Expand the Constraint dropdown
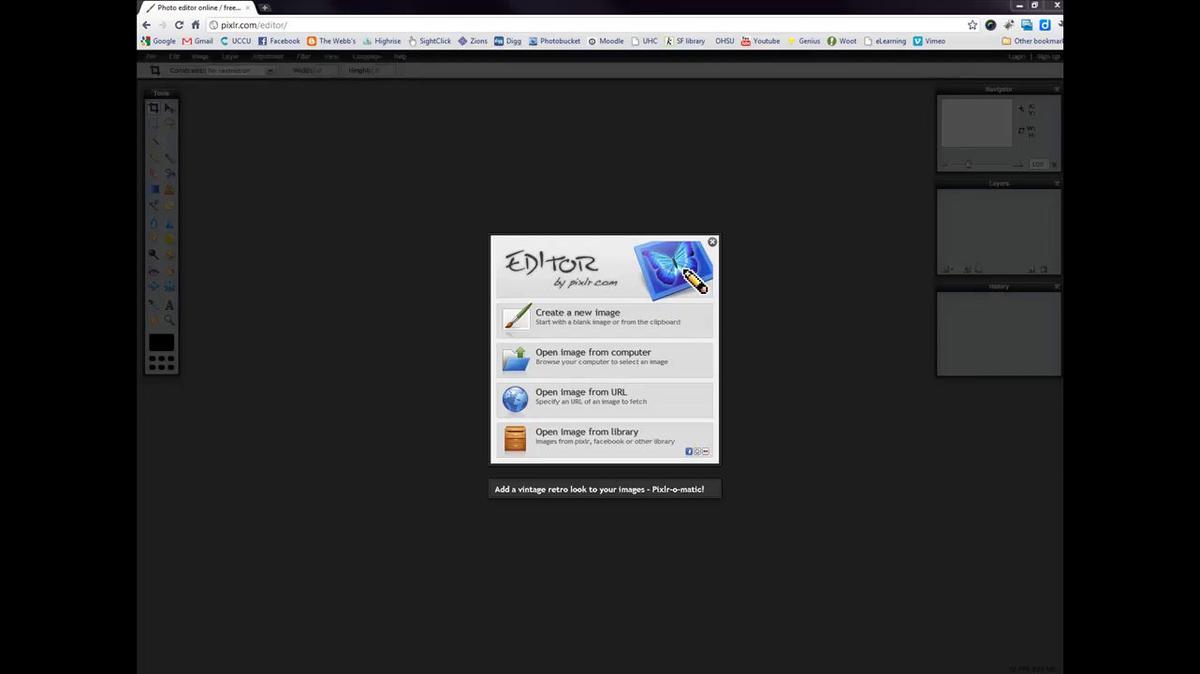Screen dimensions: 1200x674 pyautogui.click(x=240, y=71)
